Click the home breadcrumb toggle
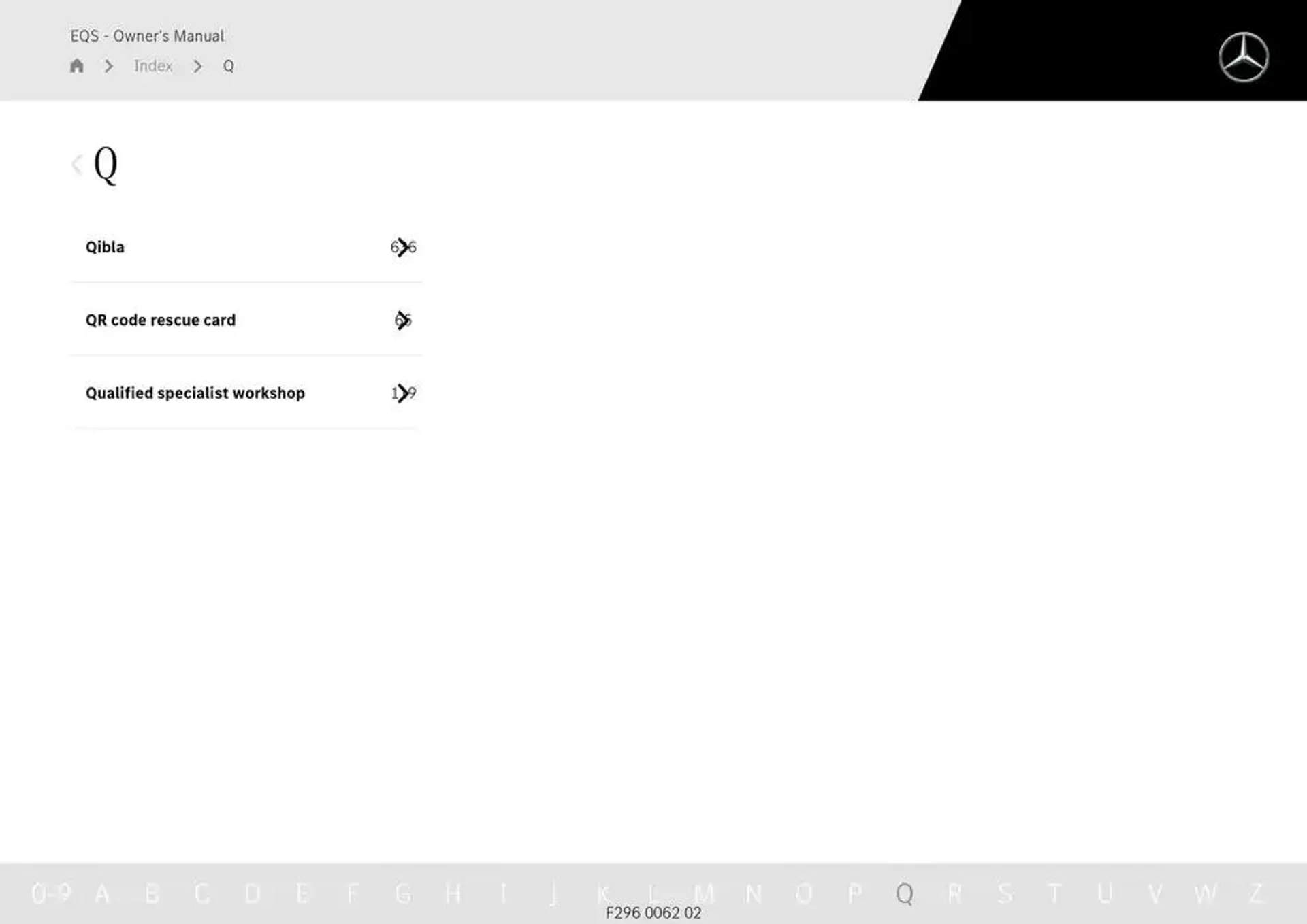The height and width of the screenshot is (924, 1307). click(x=77, y=66)
